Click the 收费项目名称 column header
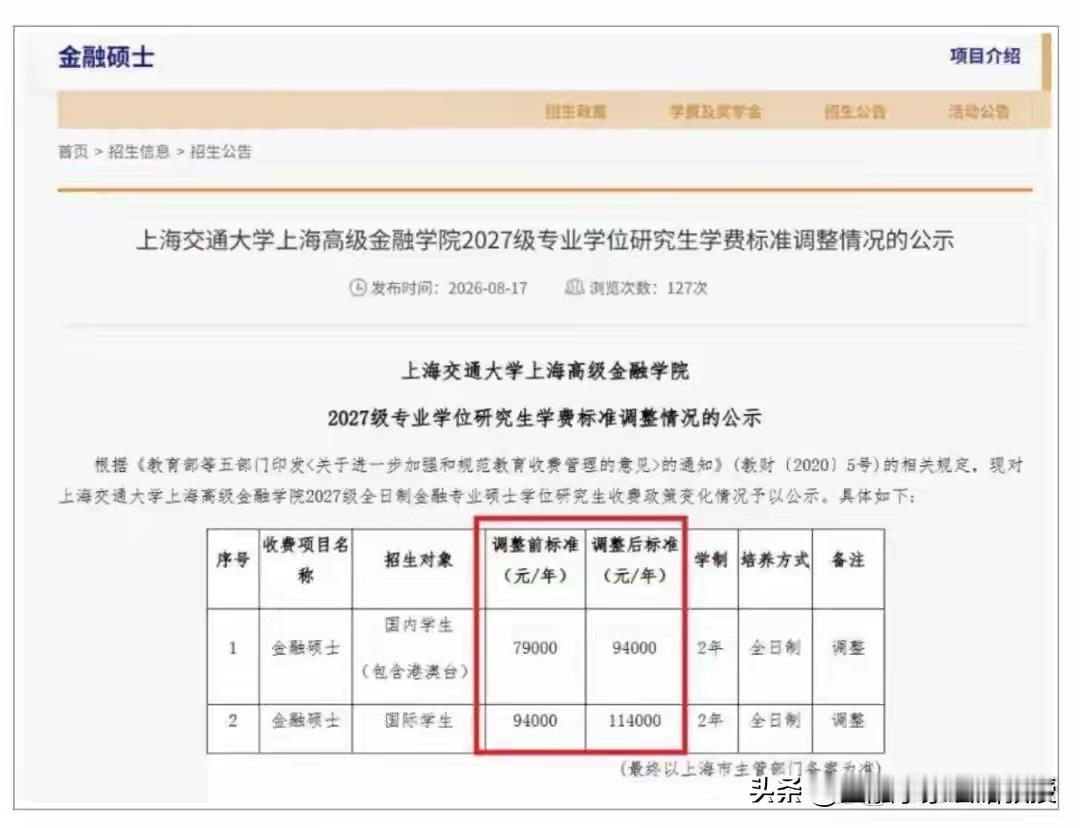This screenshot has width=1080, height=828. point(305,560)
